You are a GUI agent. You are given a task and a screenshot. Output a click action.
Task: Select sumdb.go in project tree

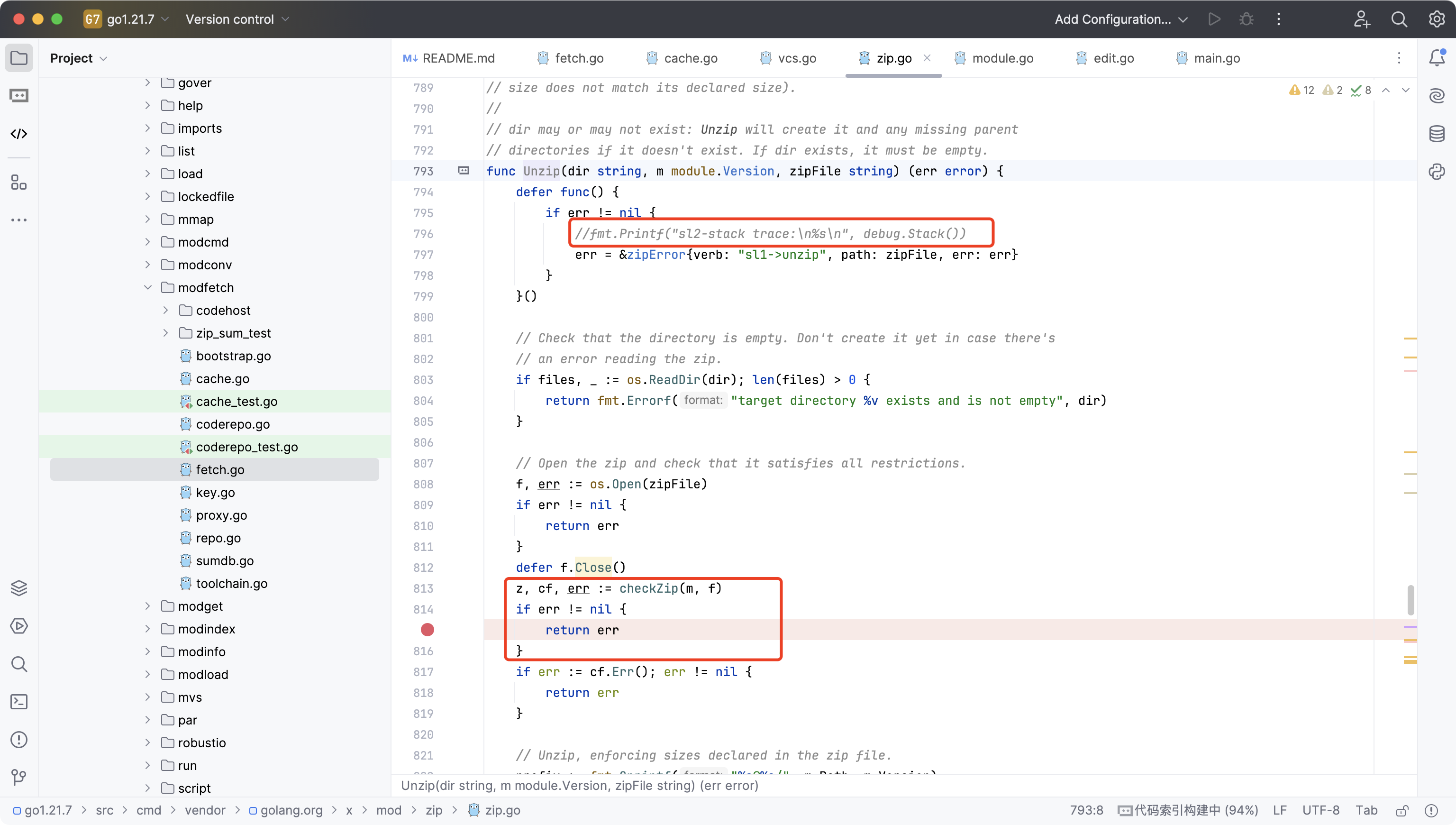pos(224,560)
